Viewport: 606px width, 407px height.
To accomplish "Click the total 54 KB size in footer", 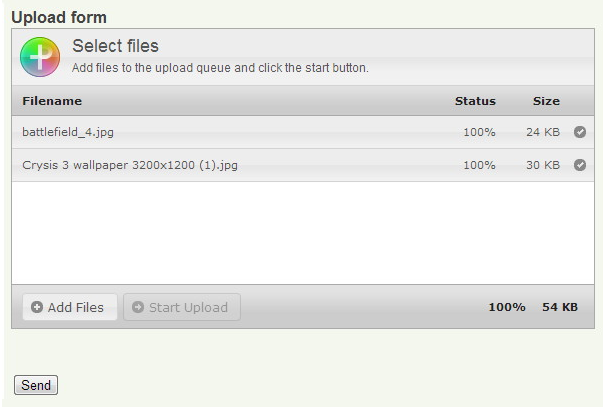I will [560, 307].
